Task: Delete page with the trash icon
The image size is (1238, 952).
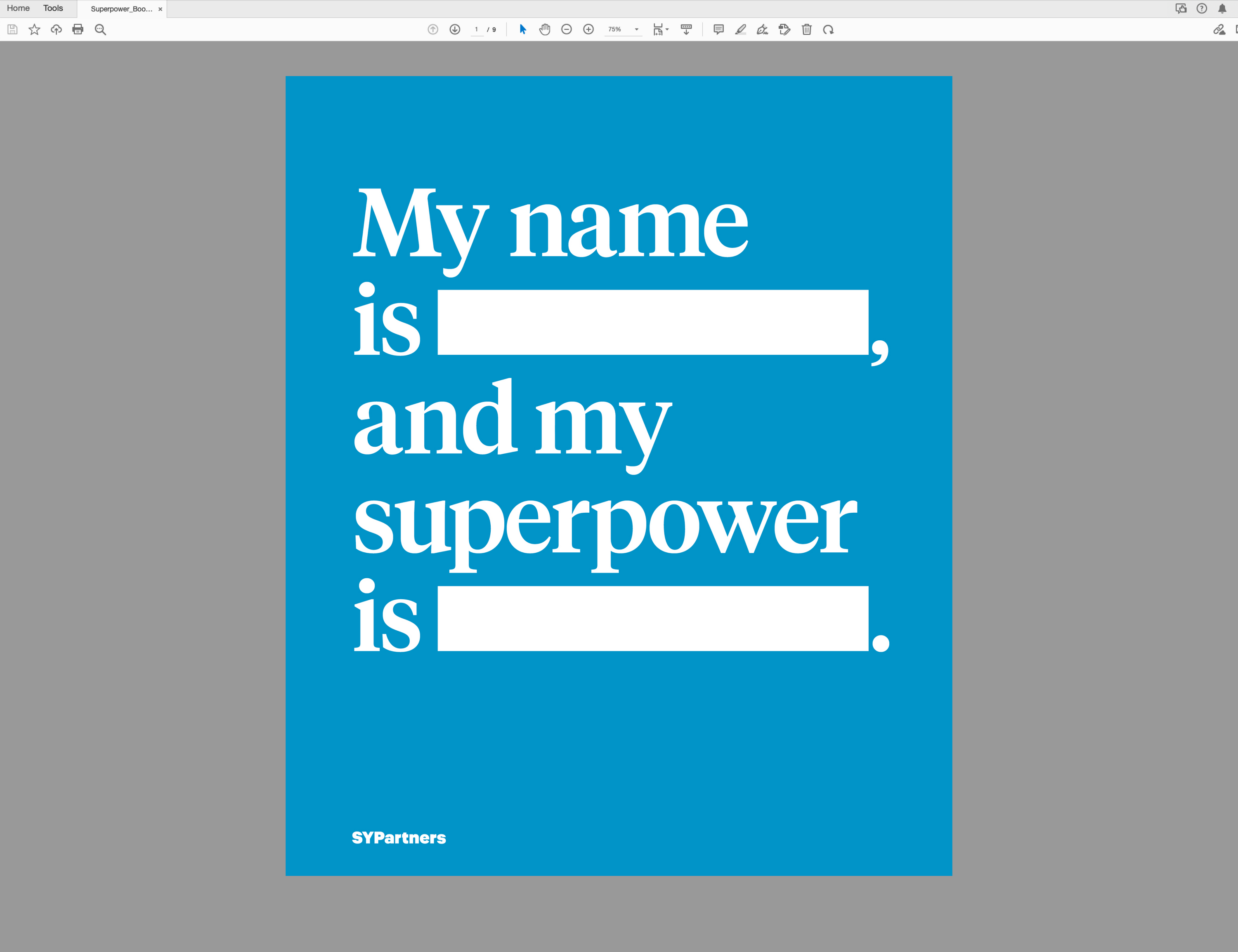Action: (807, 29)
